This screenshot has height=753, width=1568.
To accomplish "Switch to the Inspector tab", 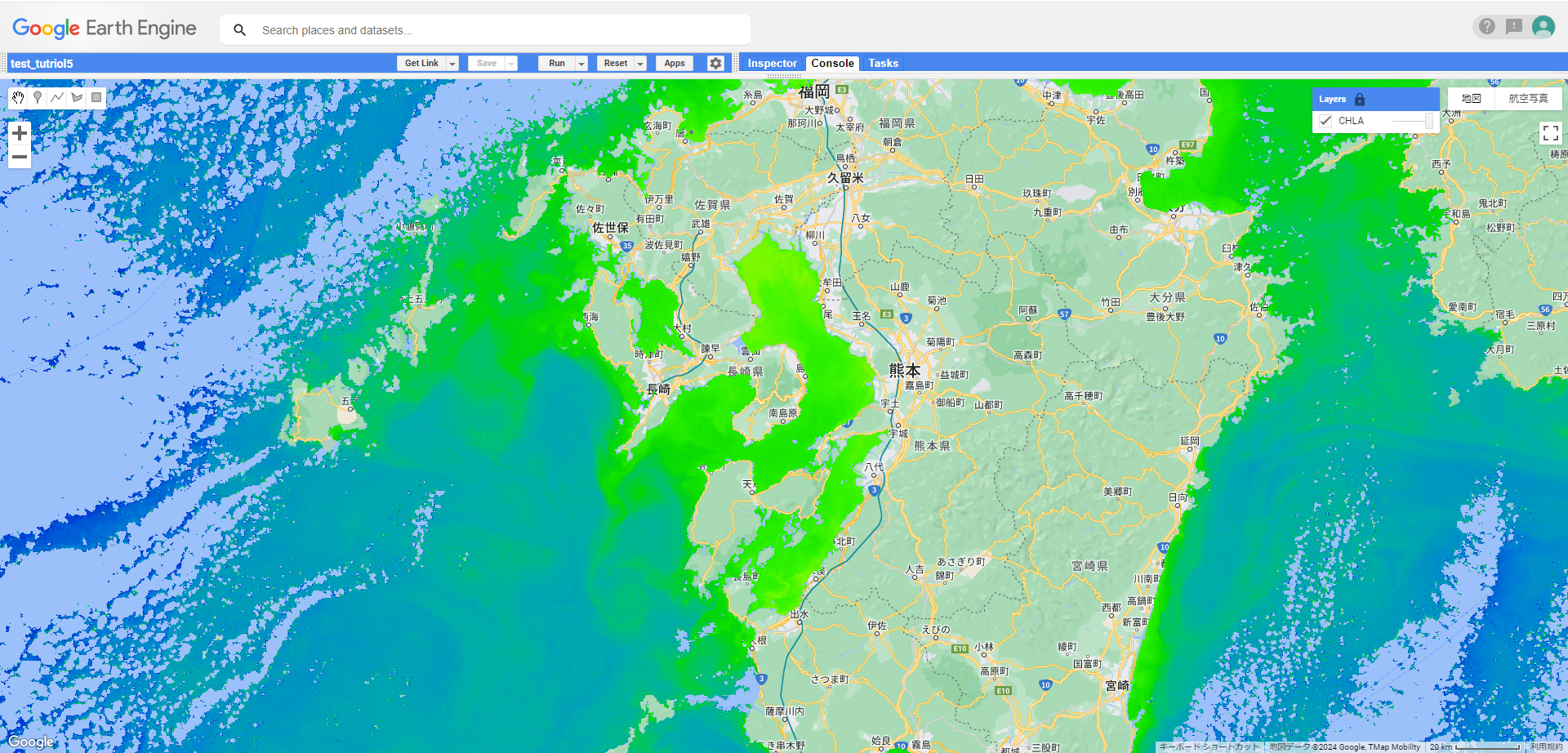I will click(772, 63).
